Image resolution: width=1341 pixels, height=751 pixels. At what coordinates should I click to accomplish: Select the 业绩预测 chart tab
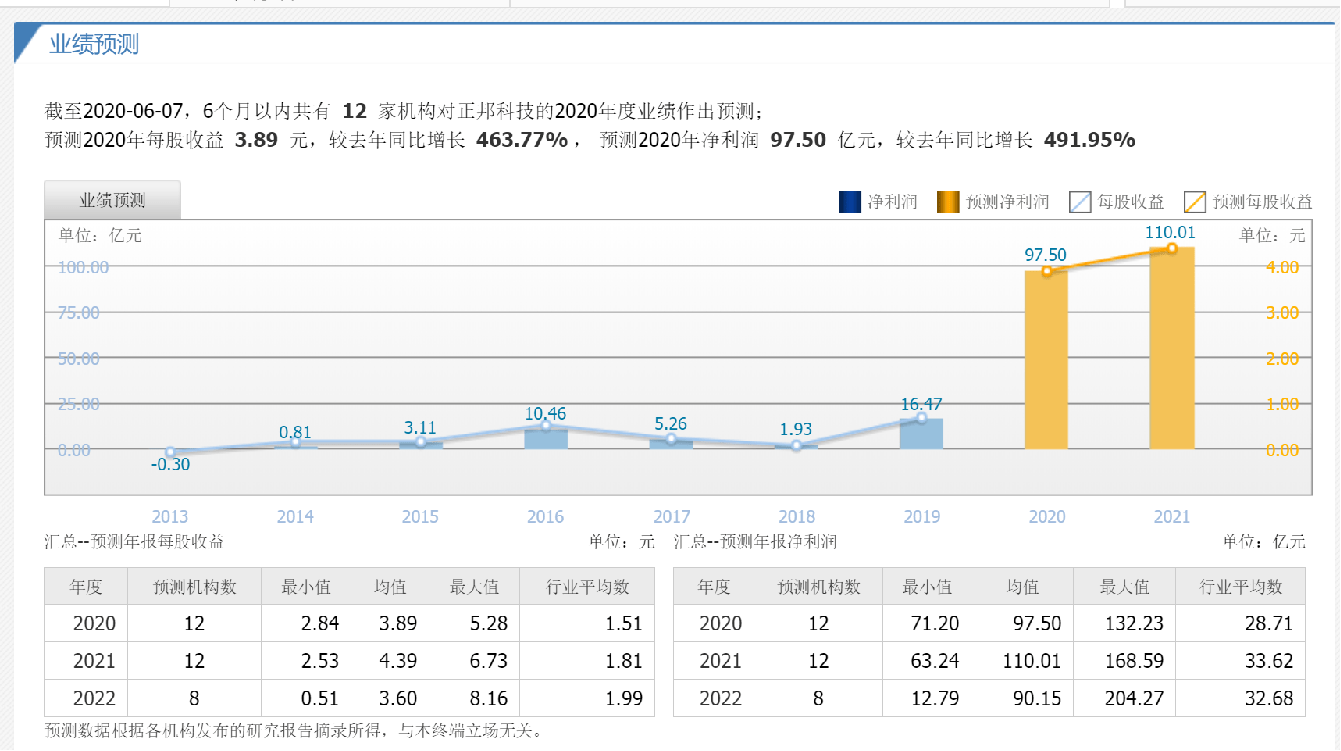coord(112,200)
